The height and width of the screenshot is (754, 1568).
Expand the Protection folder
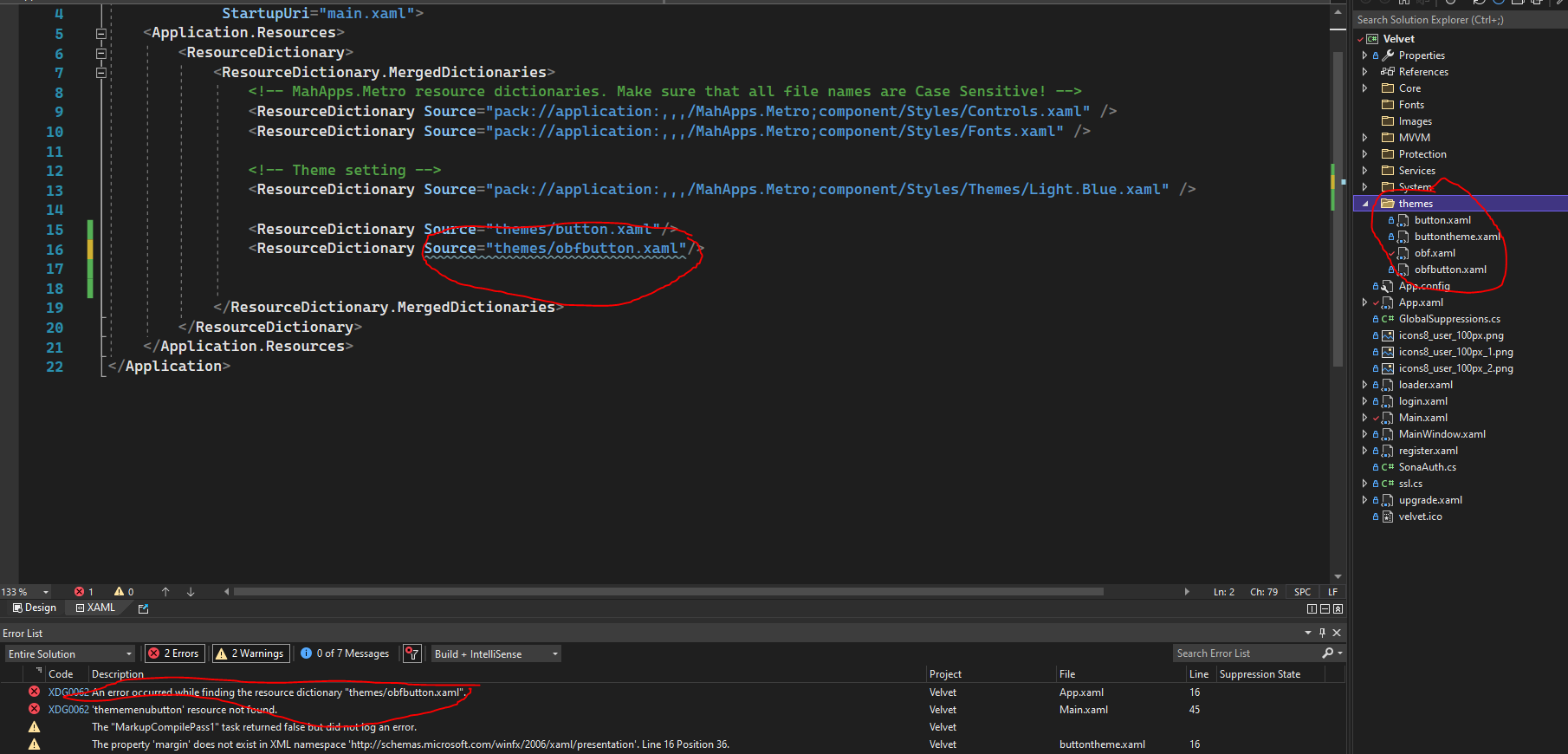[1364, 154]
